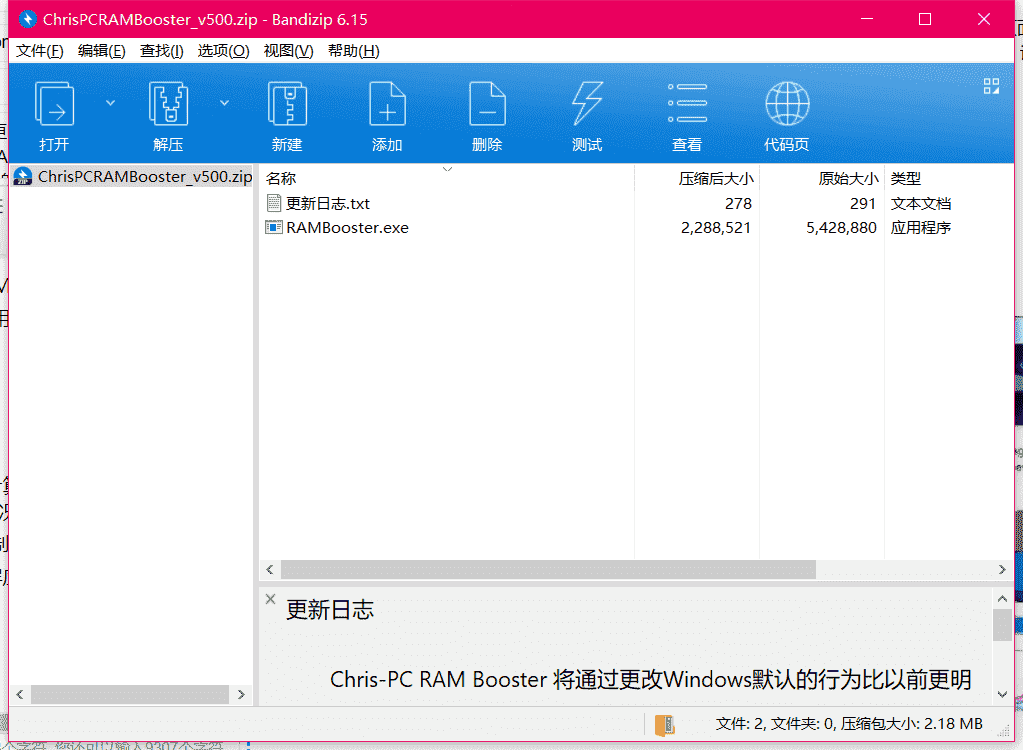
Task: Open the 文件(F) menu
Action: [x=40, y=51]
